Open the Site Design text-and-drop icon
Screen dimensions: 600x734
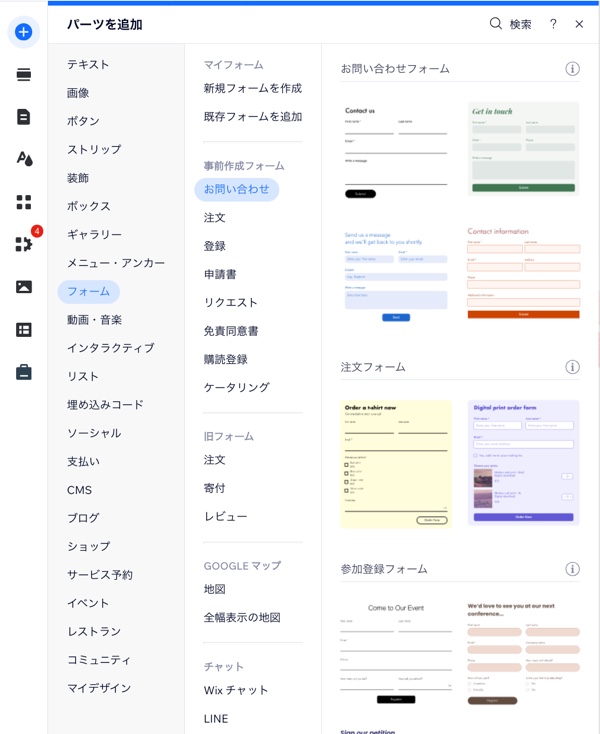point(24,159)
